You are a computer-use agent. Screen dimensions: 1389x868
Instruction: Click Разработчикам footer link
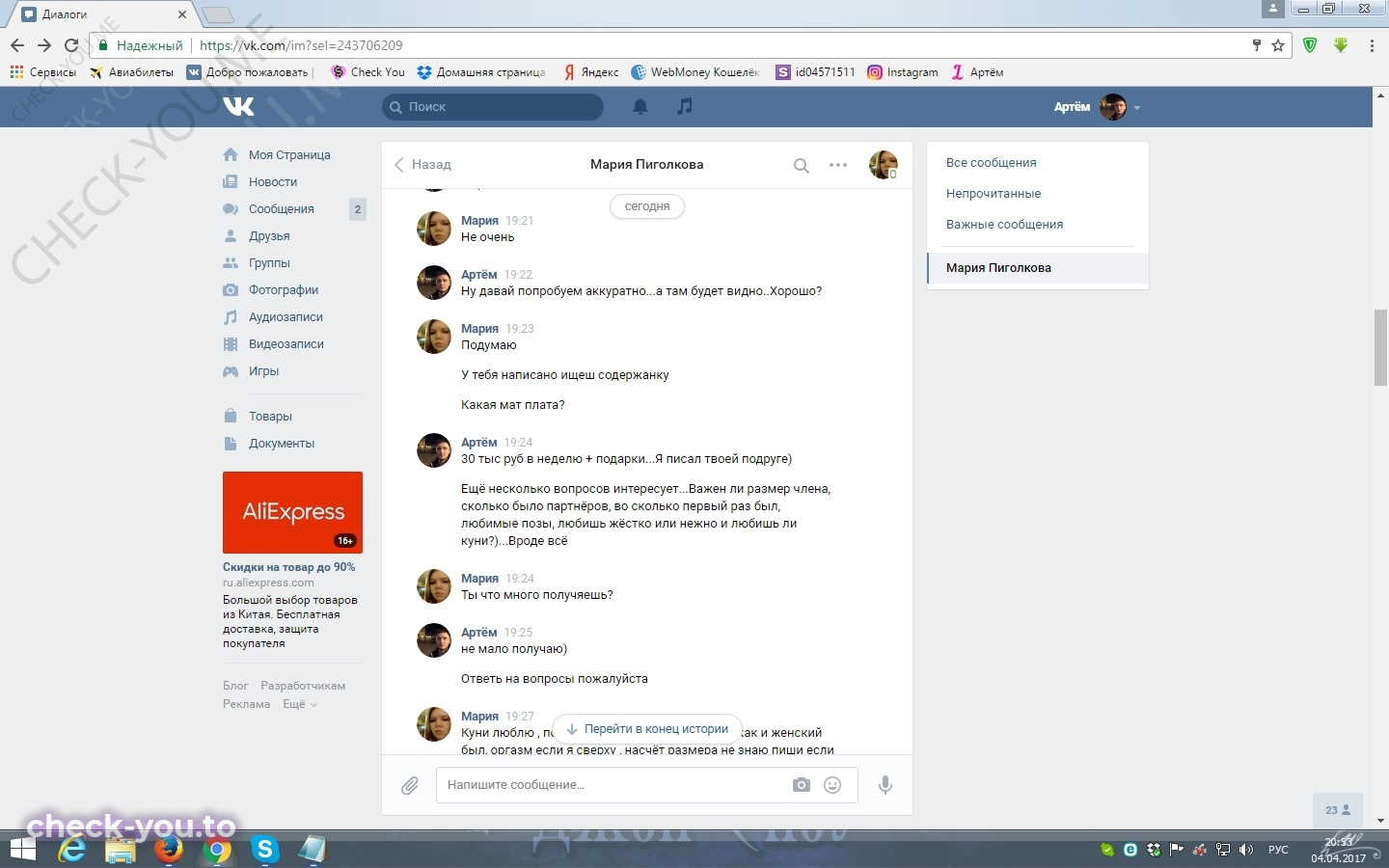[x=303, y=686]
